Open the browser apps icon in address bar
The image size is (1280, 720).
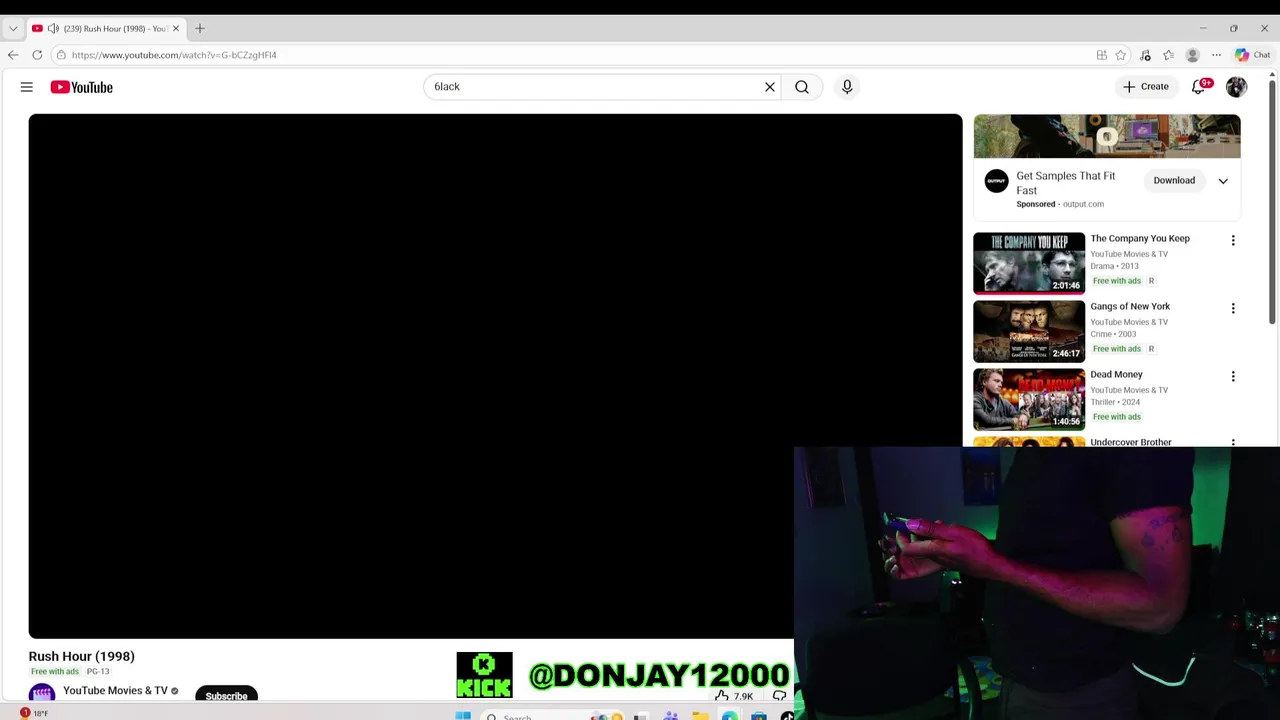click(1101, 55)
